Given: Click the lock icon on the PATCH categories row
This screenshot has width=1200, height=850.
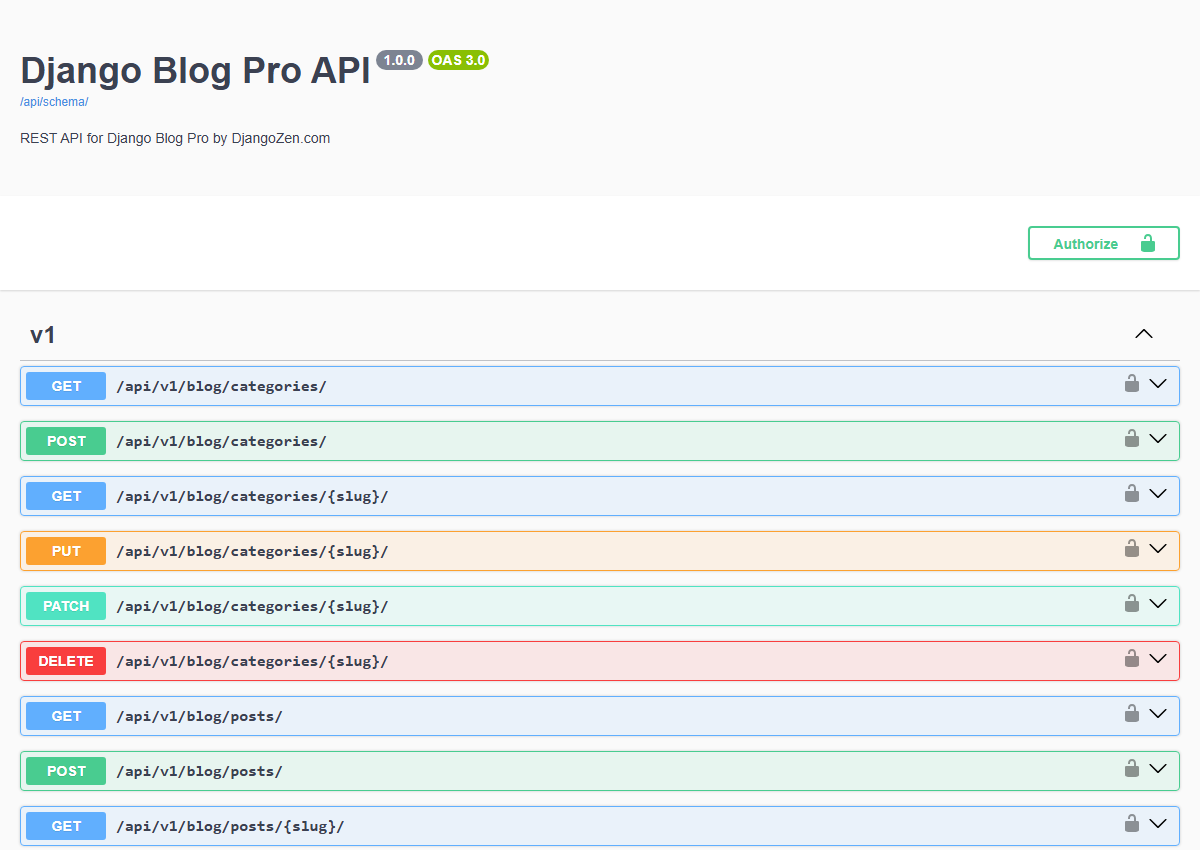Looking at the screenshot, I should 1131,604.
